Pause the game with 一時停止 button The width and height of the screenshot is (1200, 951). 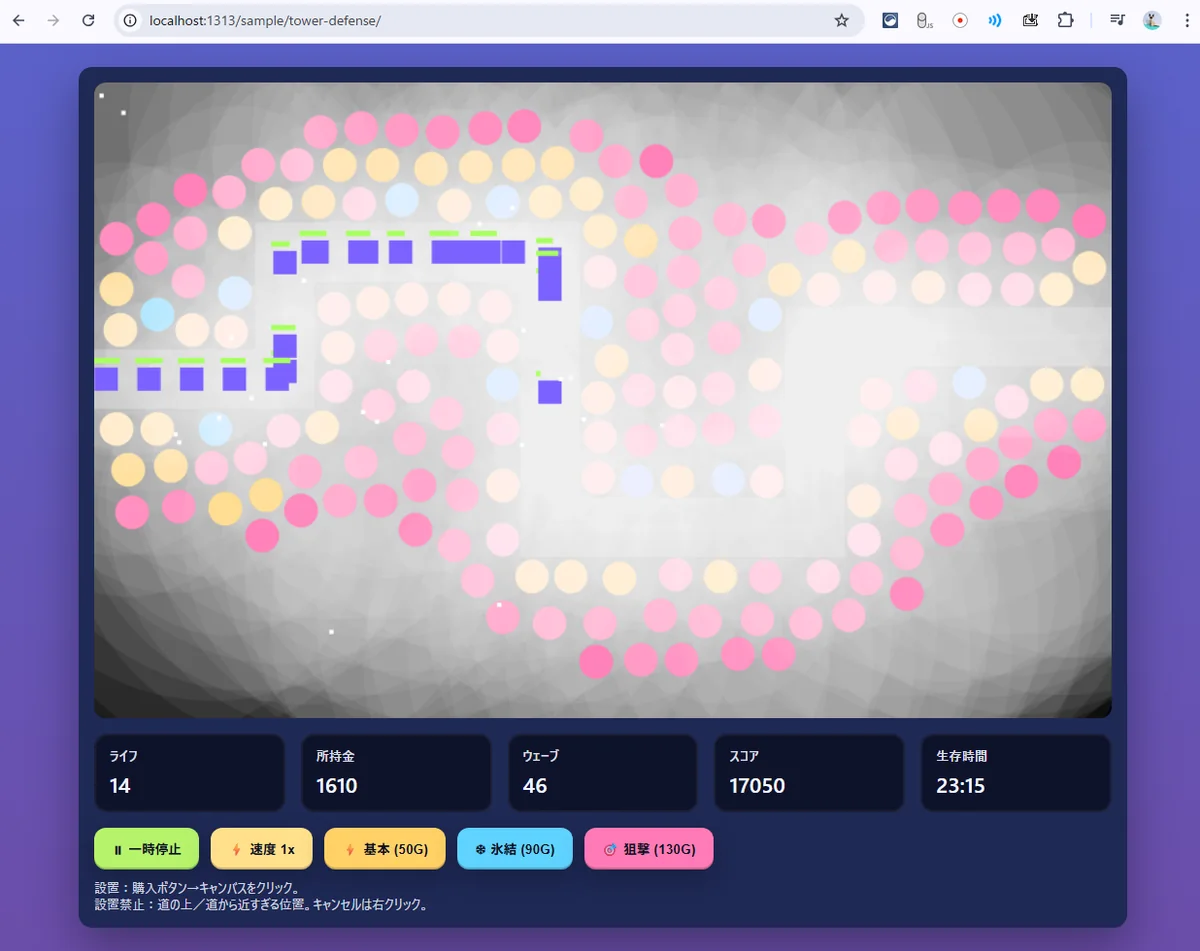coord(146,849)
